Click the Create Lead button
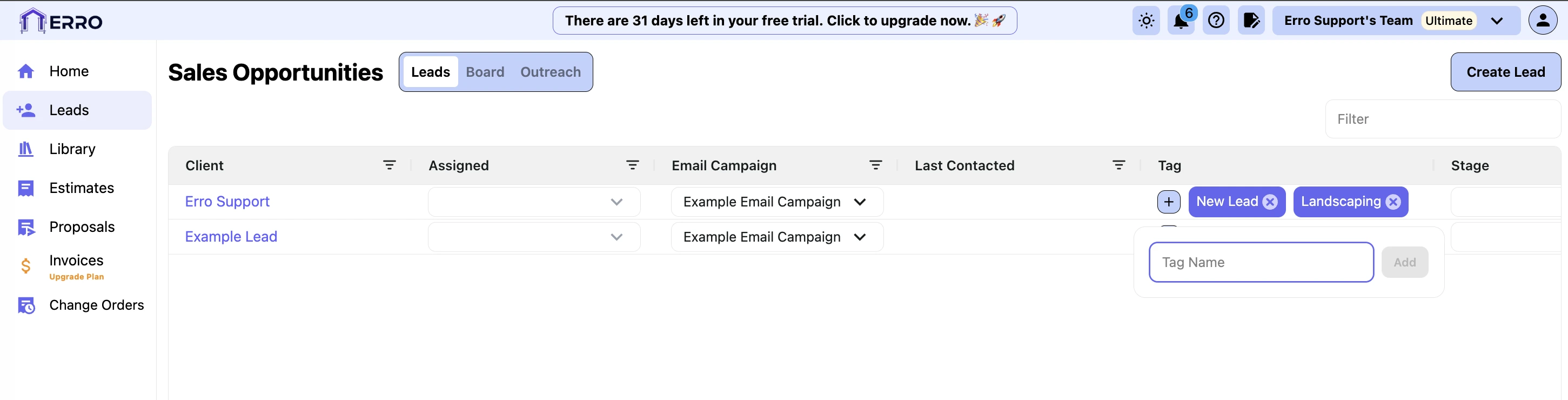Image resolution: width=1568 pixels, height=400 pixels. point(1505,72)
